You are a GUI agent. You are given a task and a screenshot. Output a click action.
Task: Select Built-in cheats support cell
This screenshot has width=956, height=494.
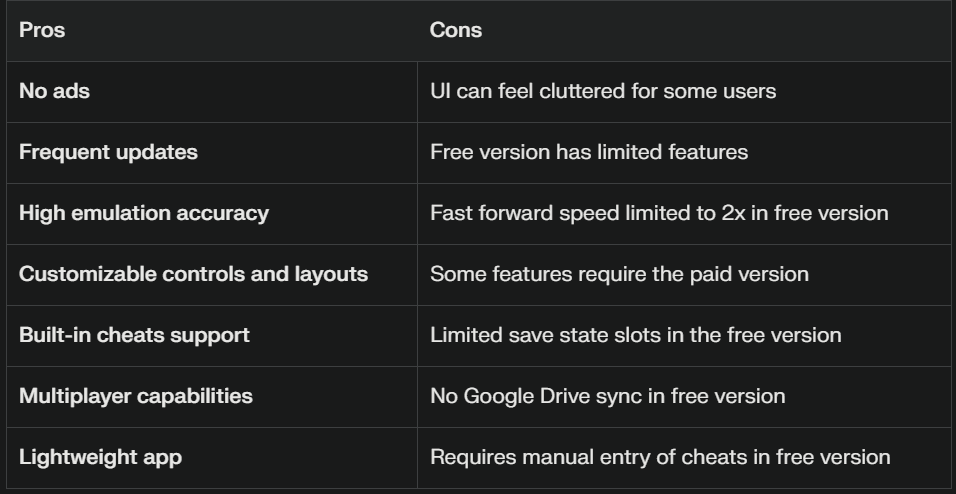[x=212, y=335]
